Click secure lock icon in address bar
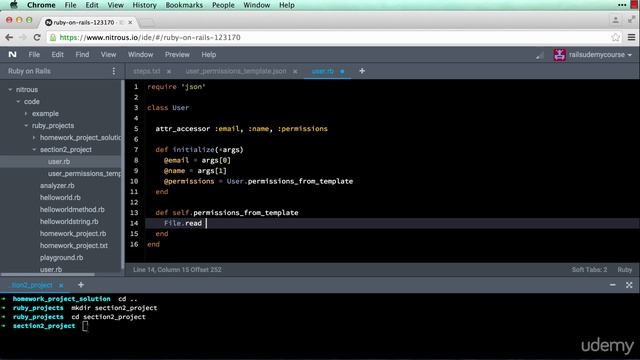Screen dimensions: 640x360 click(53, 38)
